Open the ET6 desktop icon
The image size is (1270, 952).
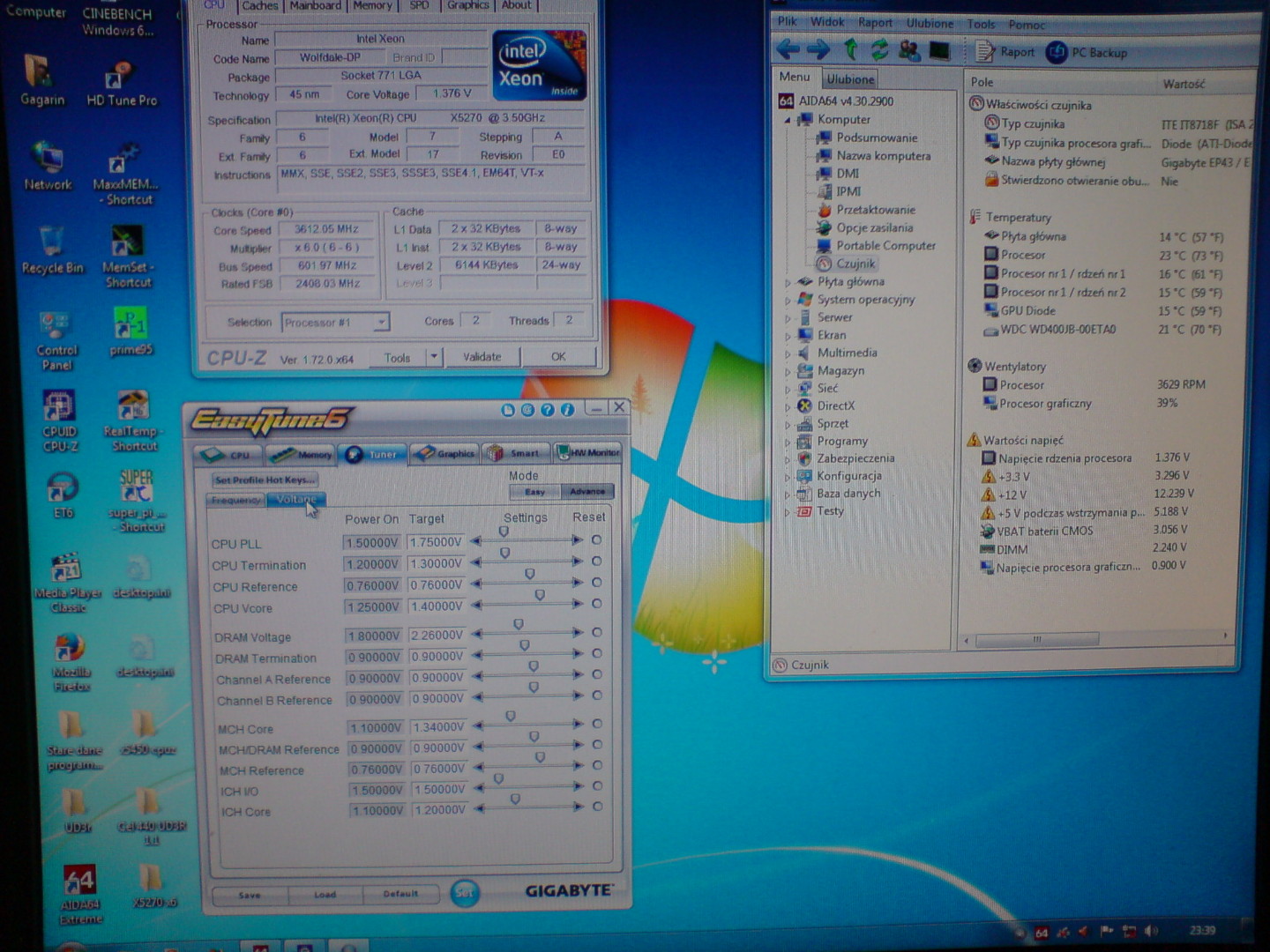(x=63, y=495)
